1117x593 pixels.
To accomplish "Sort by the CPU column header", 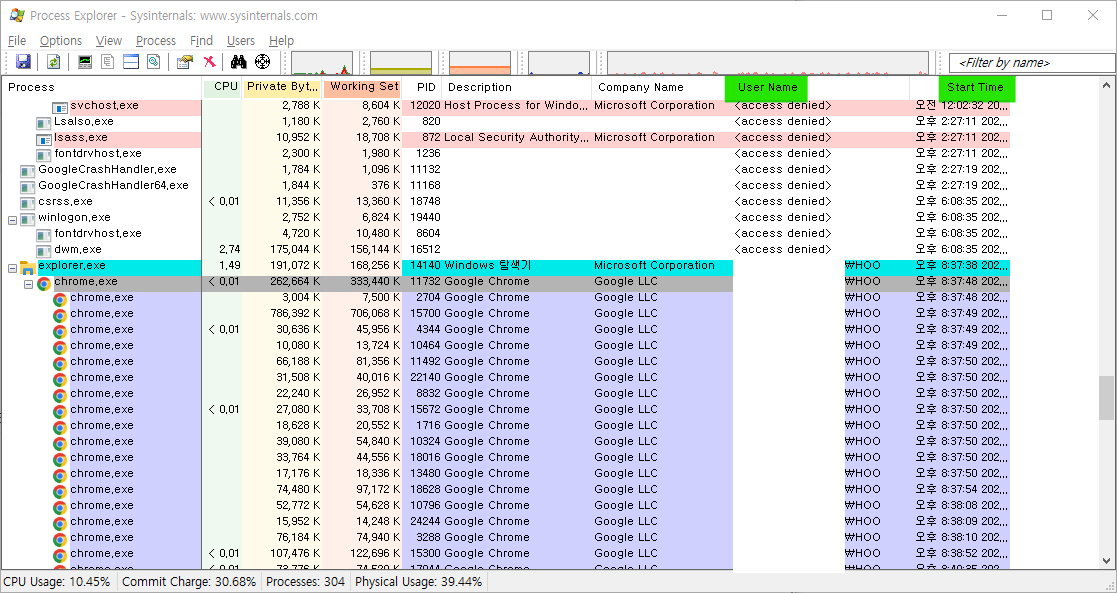I will coord(222,88).
